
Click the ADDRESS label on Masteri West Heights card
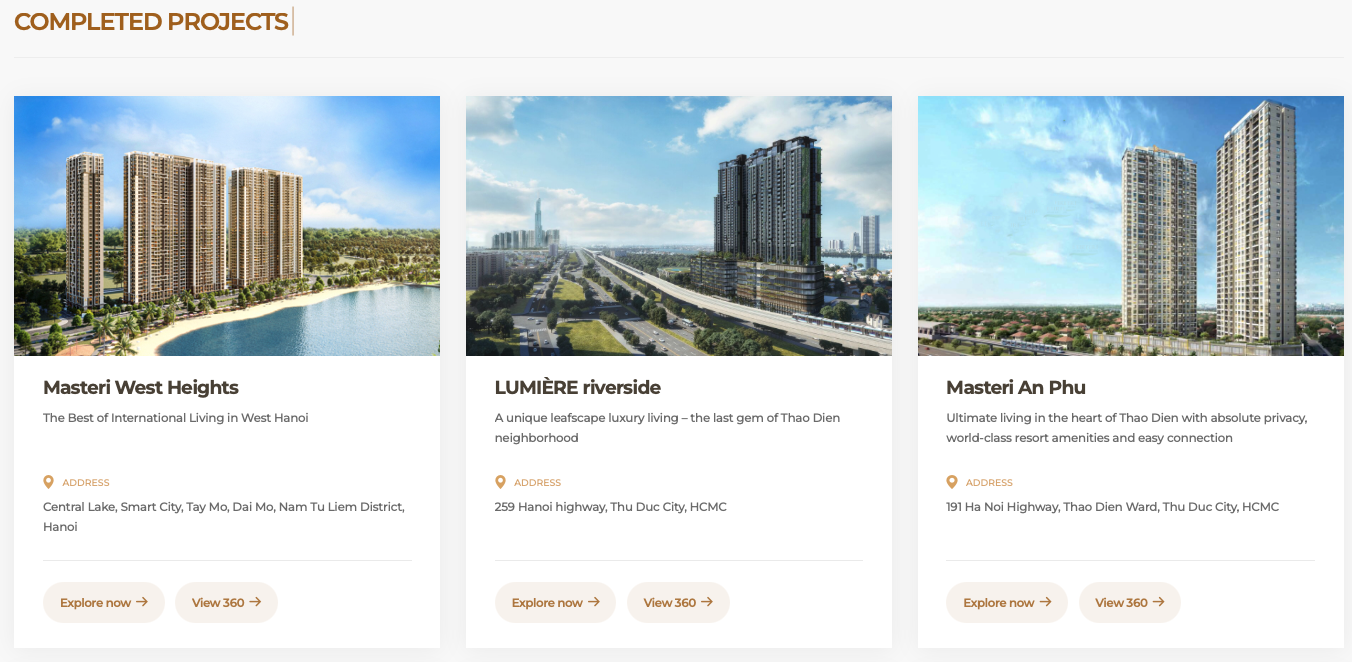coord(86,483)
